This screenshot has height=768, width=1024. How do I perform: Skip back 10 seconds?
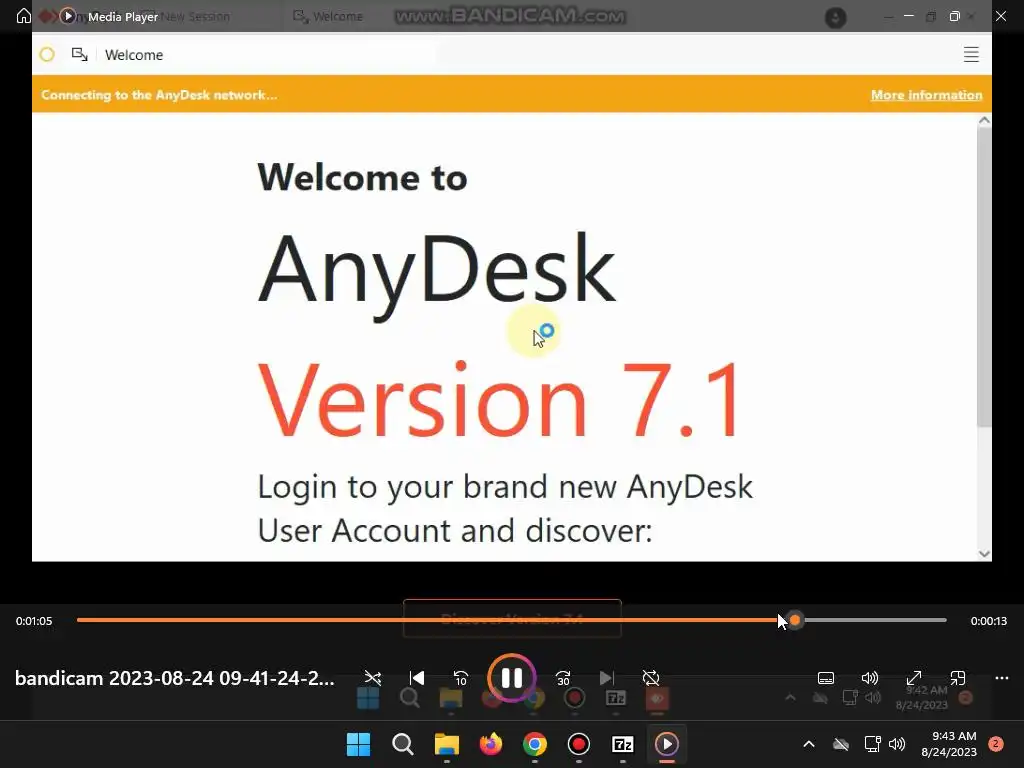pos(460,678)
